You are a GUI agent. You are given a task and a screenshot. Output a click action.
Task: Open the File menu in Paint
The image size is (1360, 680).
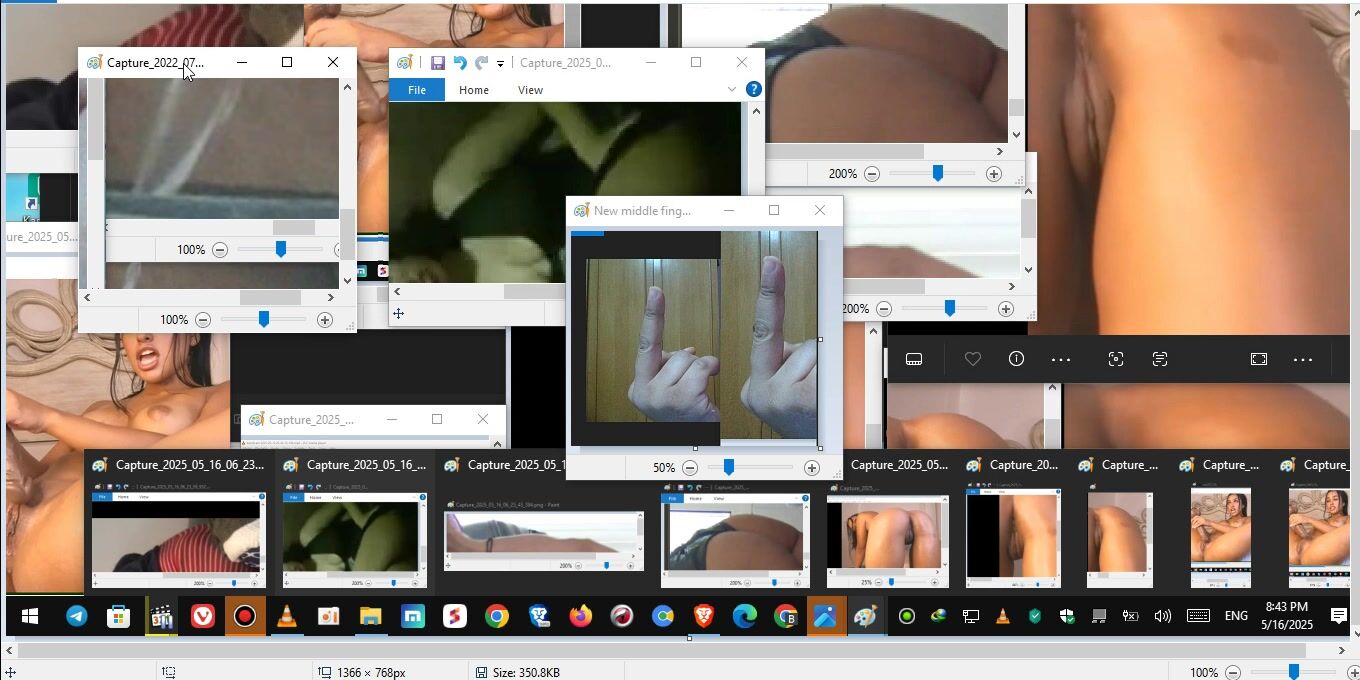417,90
